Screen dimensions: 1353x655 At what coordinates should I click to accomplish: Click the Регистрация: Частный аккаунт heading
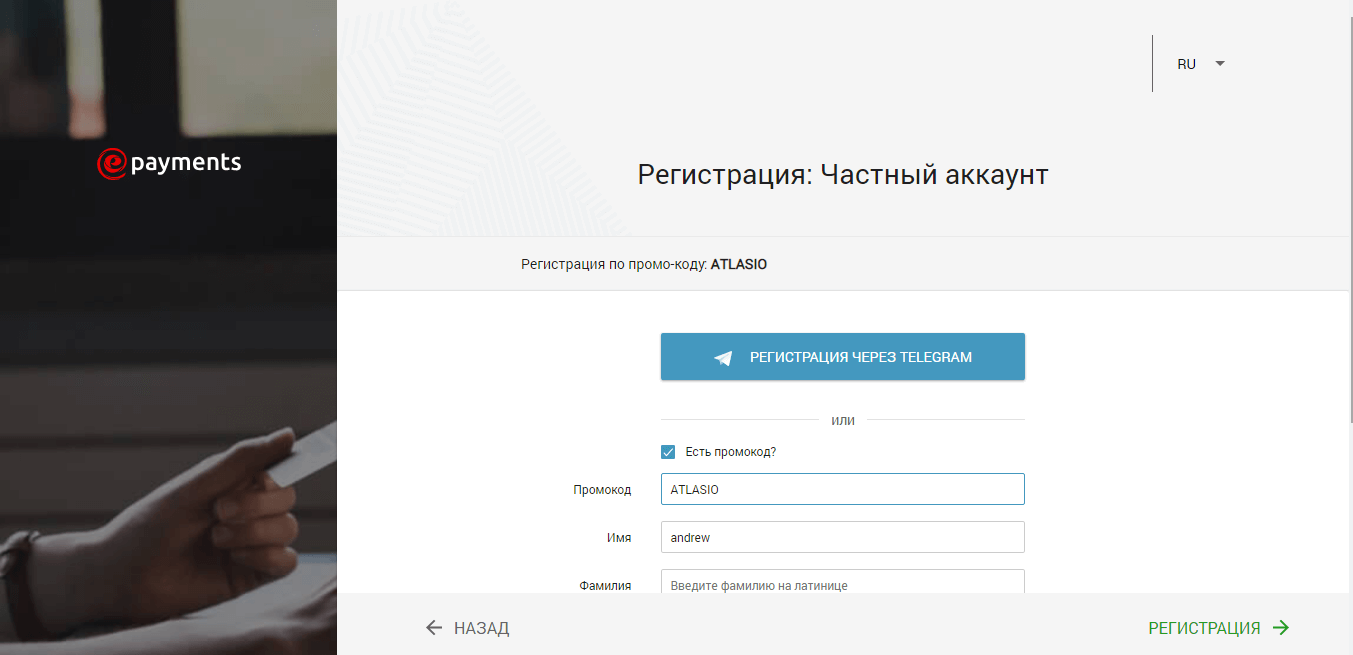[x=842, y=175]
